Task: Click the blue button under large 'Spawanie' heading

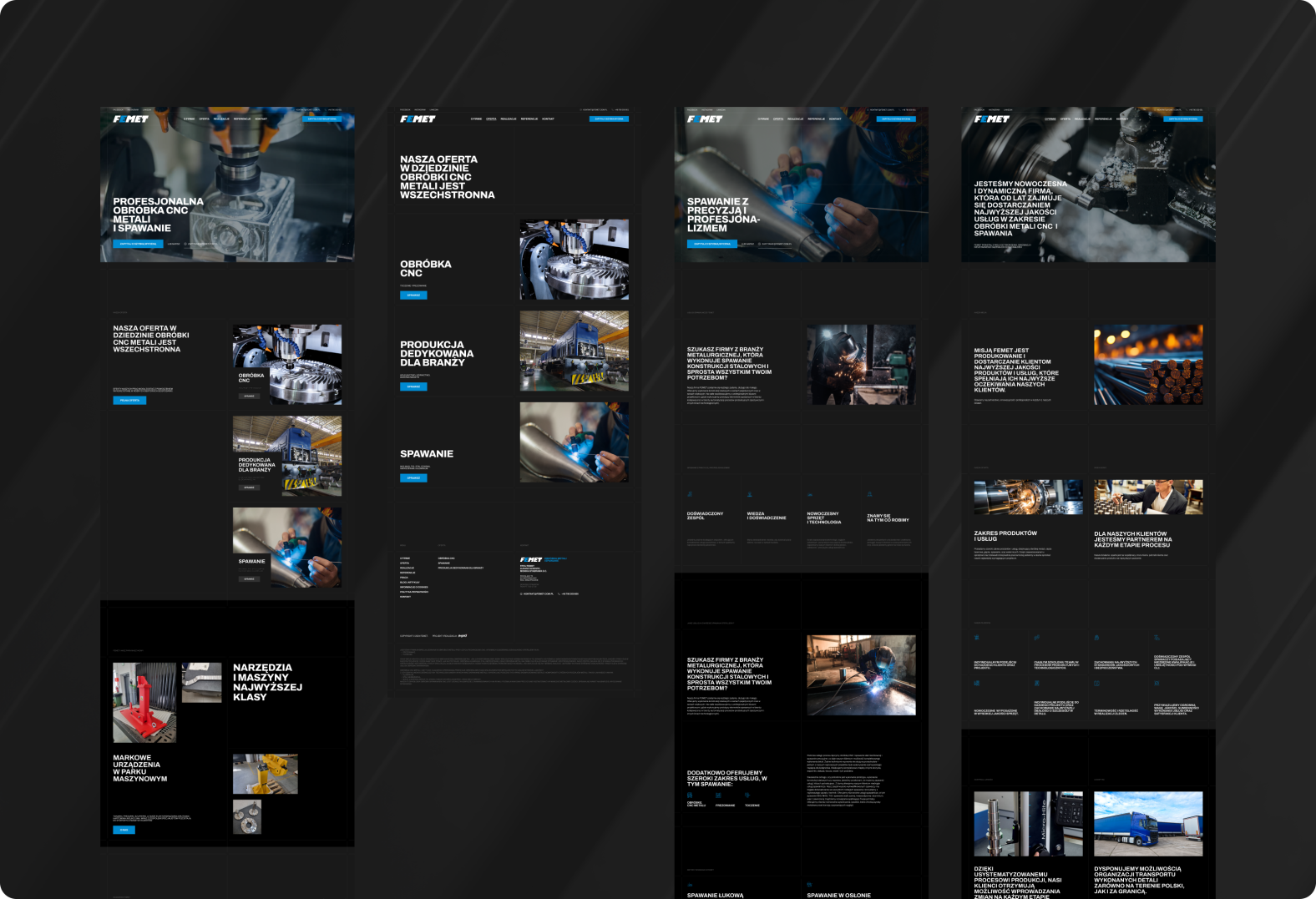Action: (413, 478)
